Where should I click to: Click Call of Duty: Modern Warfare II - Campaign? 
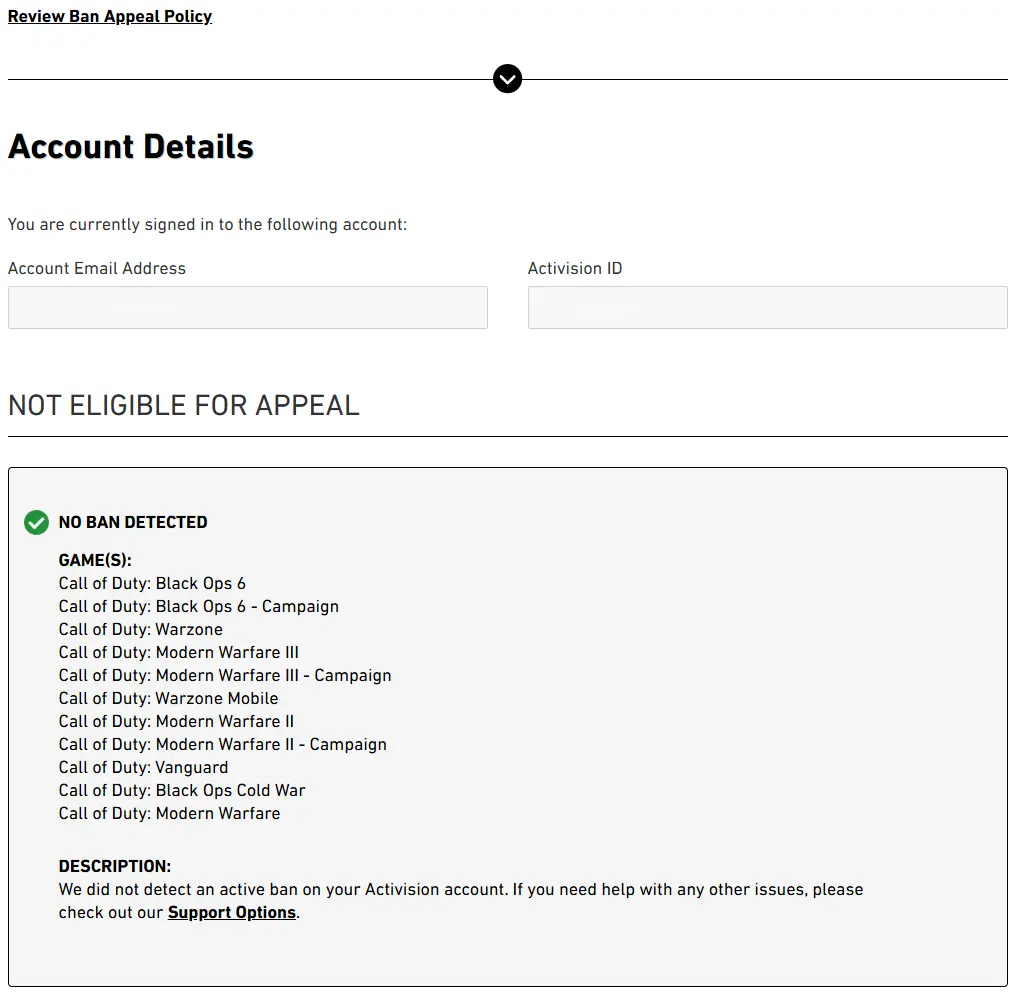click(223, 744)
